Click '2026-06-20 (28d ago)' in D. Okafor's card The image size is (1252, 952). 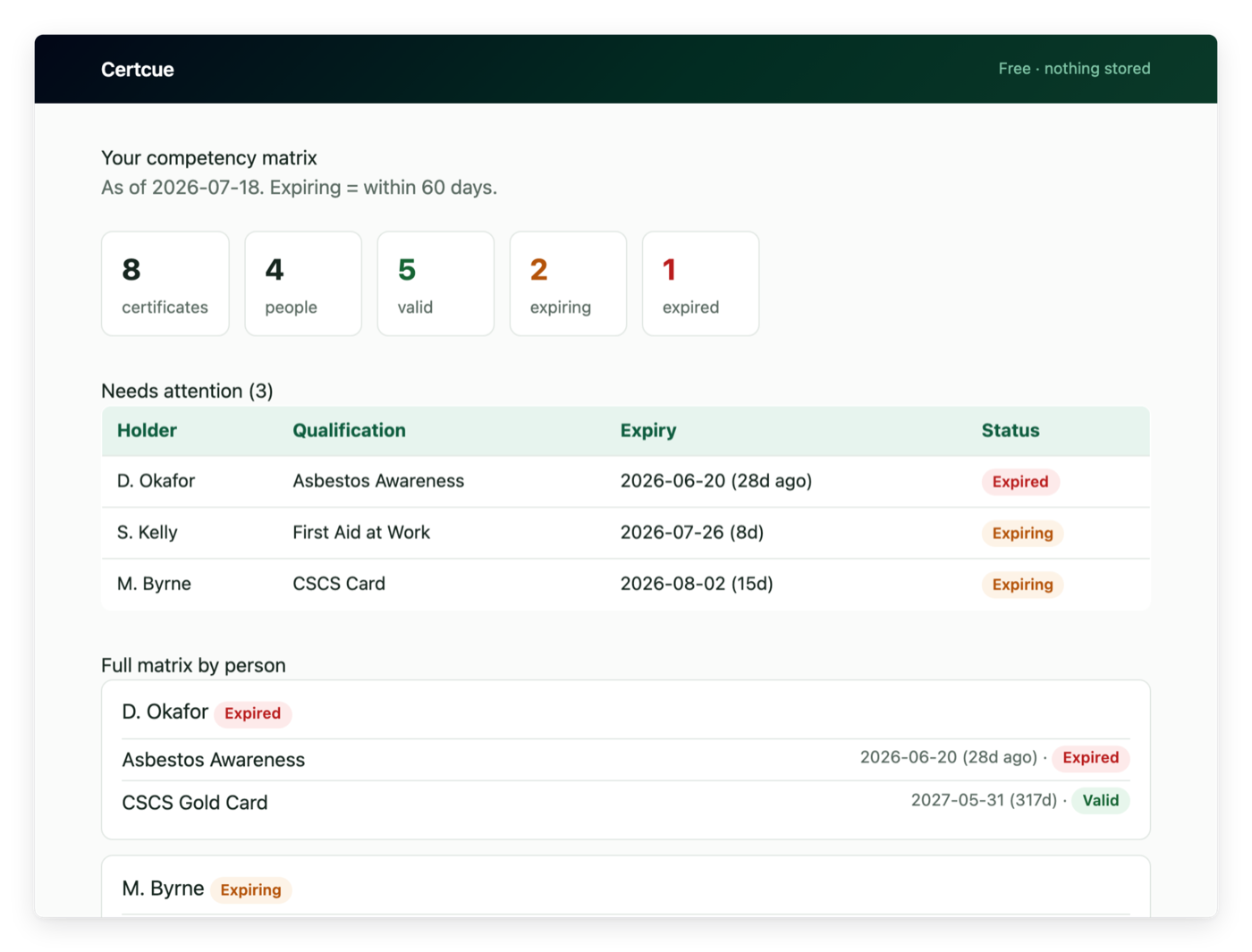pyautogui.click(x=948, y=758)
